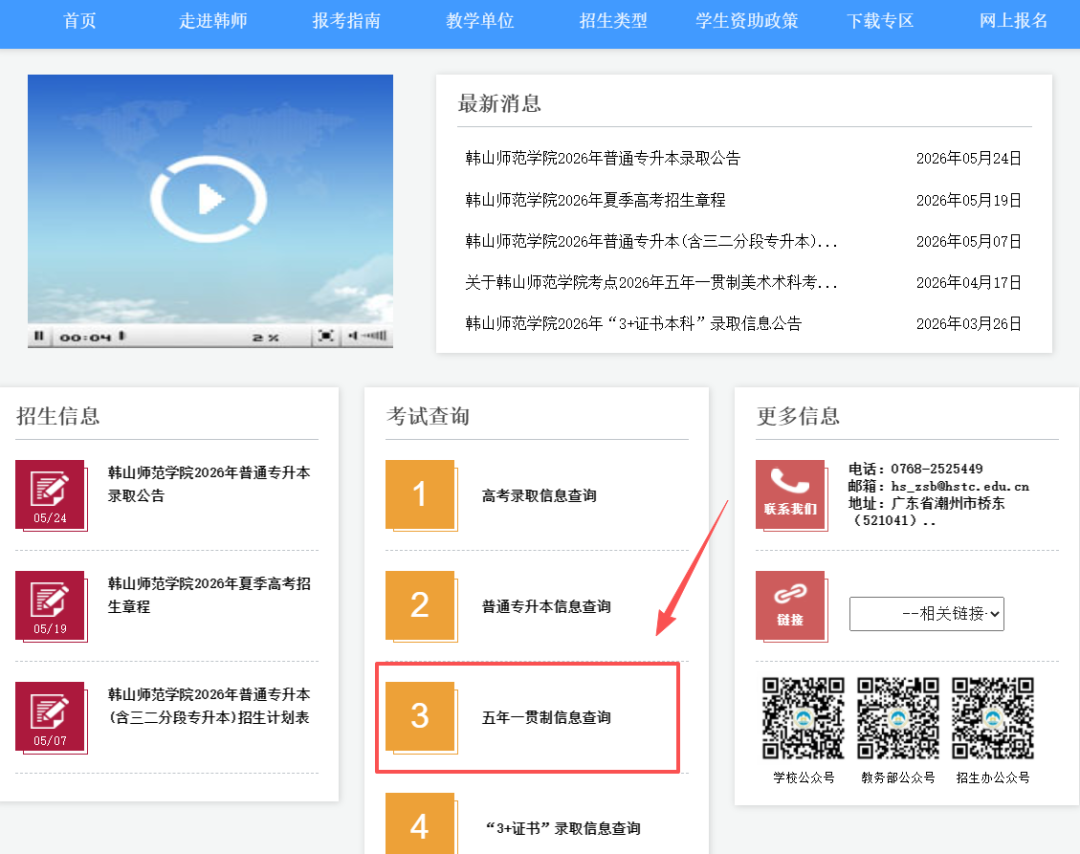The width and height of the screenshot is (1080, 854).
Task: Adjust the video volume level bars
Action: [x=374, y=336]
